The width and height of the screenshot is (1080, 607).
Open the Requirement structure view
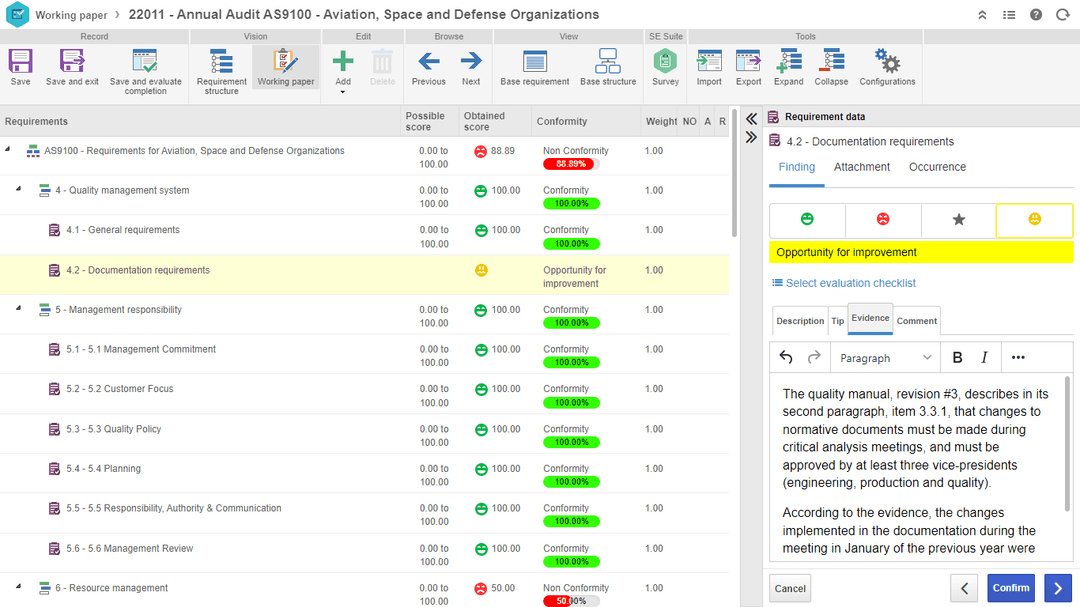(x=221, y=62)
